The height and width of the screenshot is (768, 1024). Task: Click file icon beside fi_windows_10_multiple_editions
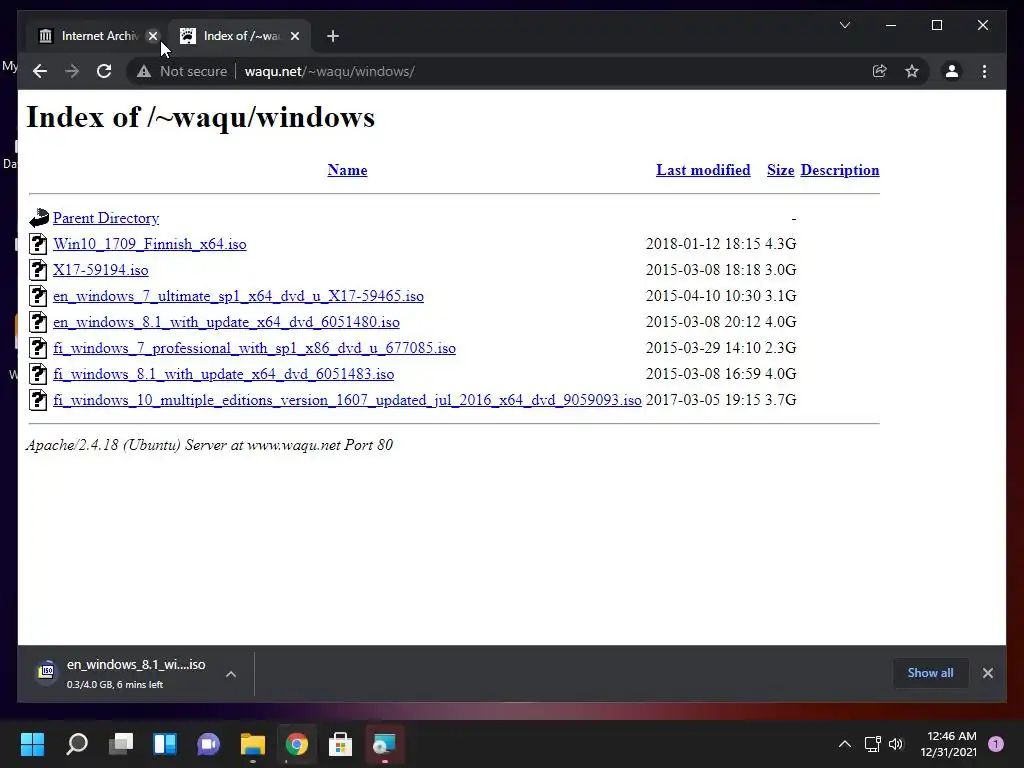(38, 400)
